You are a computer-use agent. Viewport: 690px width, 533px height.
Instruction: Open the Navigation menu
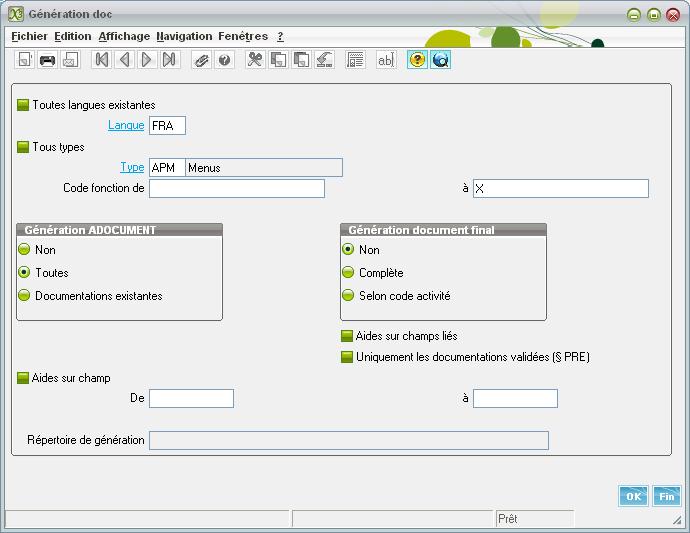[184, 36]
